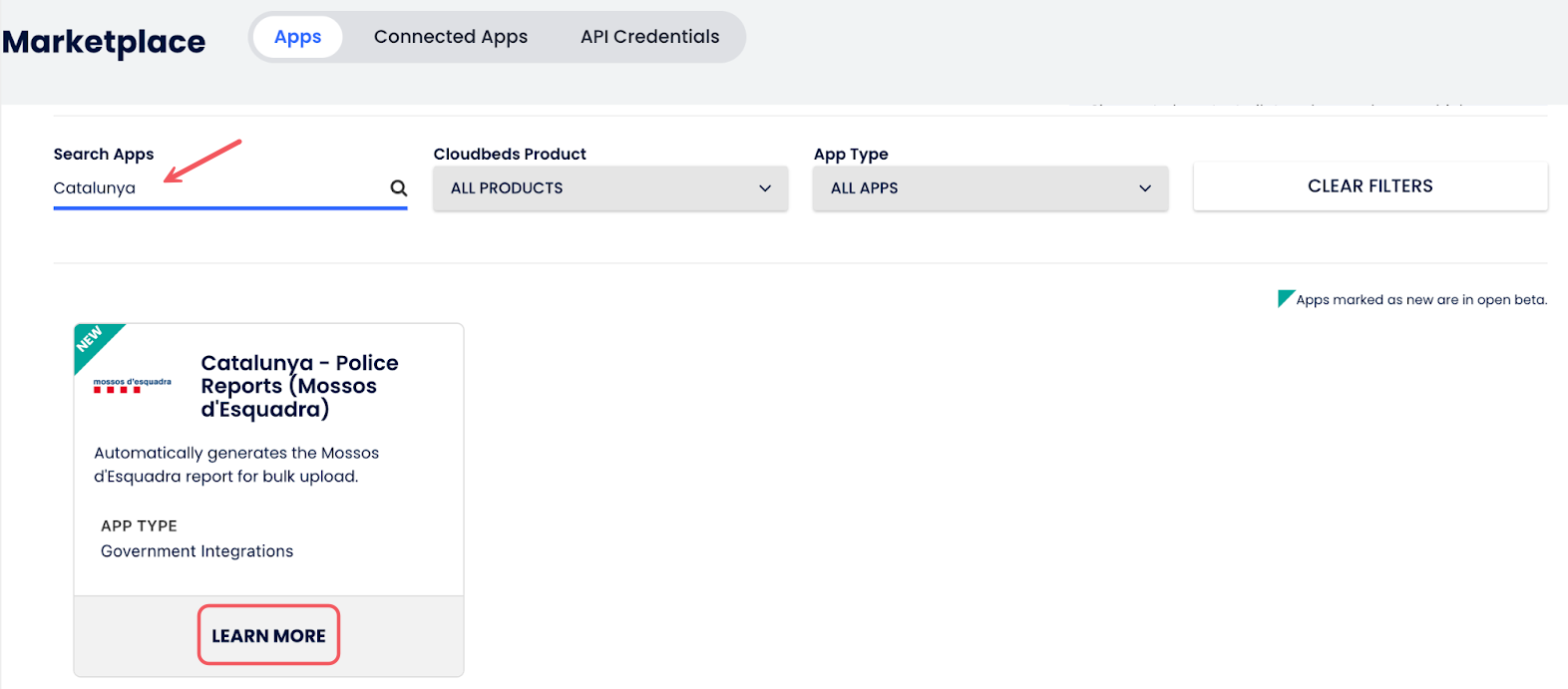The image size is (1568, 689).
Task: Click the chevron arrow in App Type selector
Action: click(x=1145, y=188)
